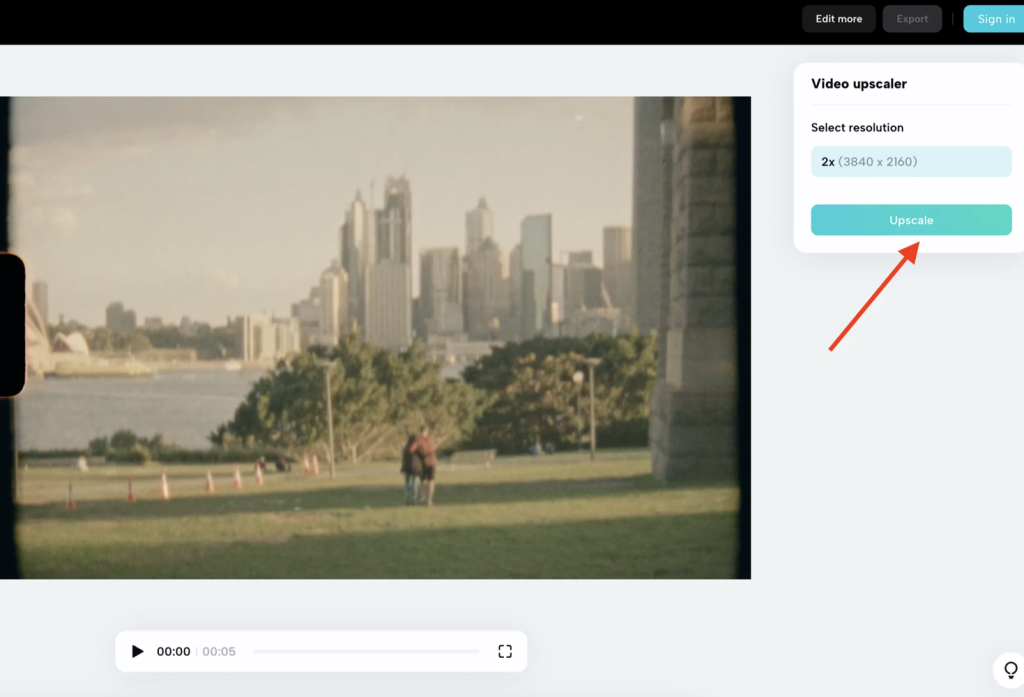Open the 2x resolution dropdown
1024x697 pixels.
[x=910, y=162]
